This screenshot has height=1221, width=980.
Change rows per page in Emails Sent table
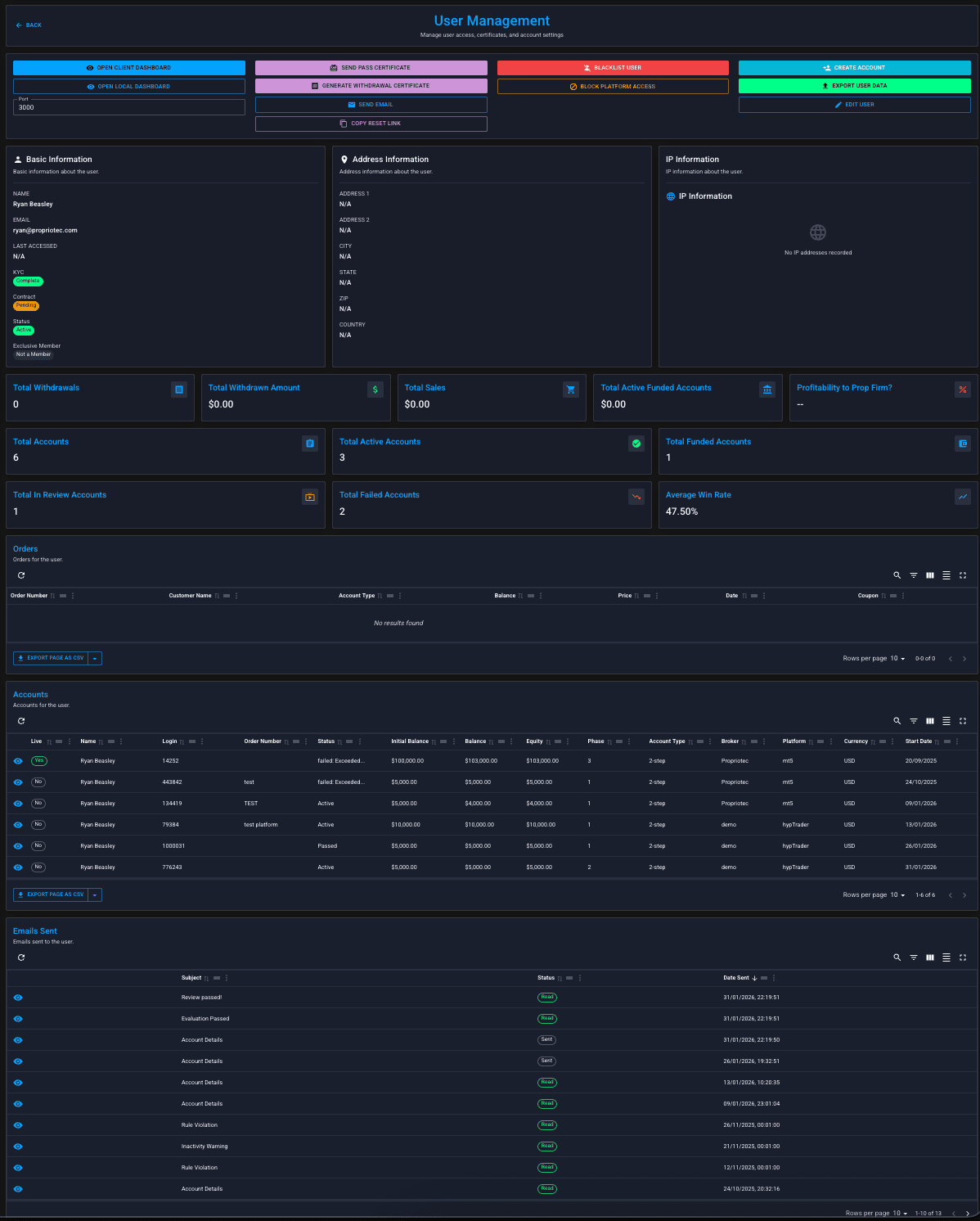[901, 1214]
